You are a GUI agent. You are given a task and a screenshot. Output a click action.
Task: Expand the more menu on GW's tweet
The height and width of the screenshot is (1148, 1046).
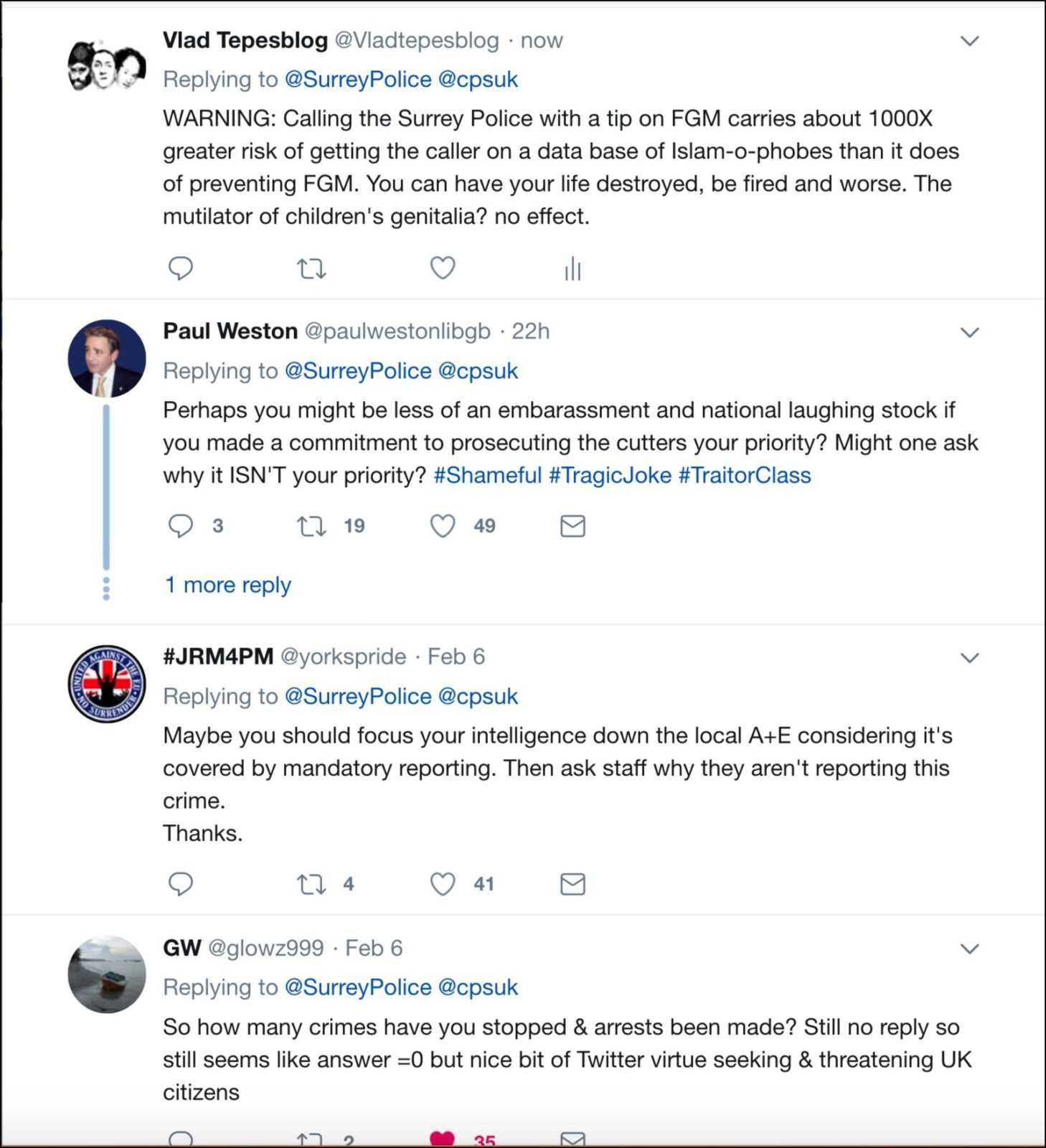coord(970,949)
